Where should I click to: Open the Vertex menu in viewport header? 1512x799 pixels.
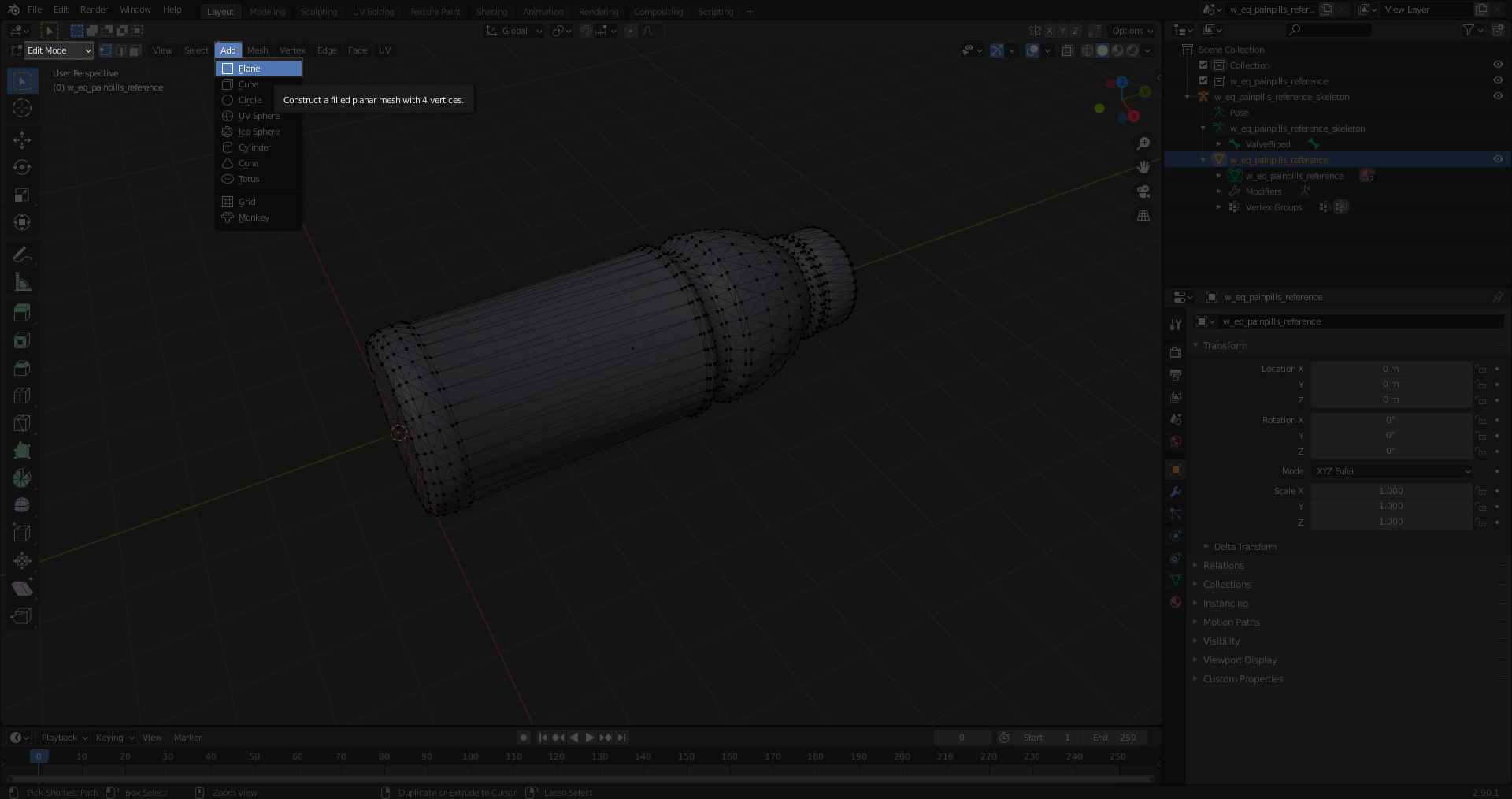pyautogui.click(x=292, y=50)
